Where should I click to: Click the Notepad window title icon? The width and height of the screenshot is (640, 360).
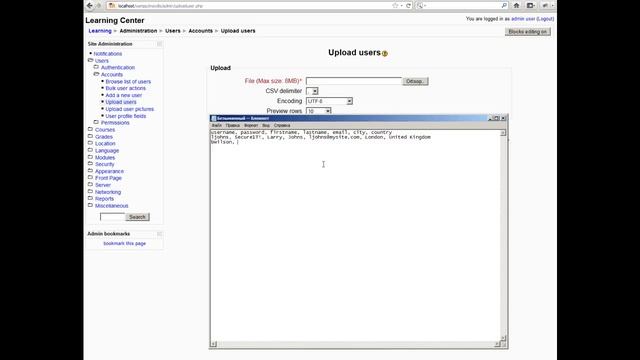(213, 118)
